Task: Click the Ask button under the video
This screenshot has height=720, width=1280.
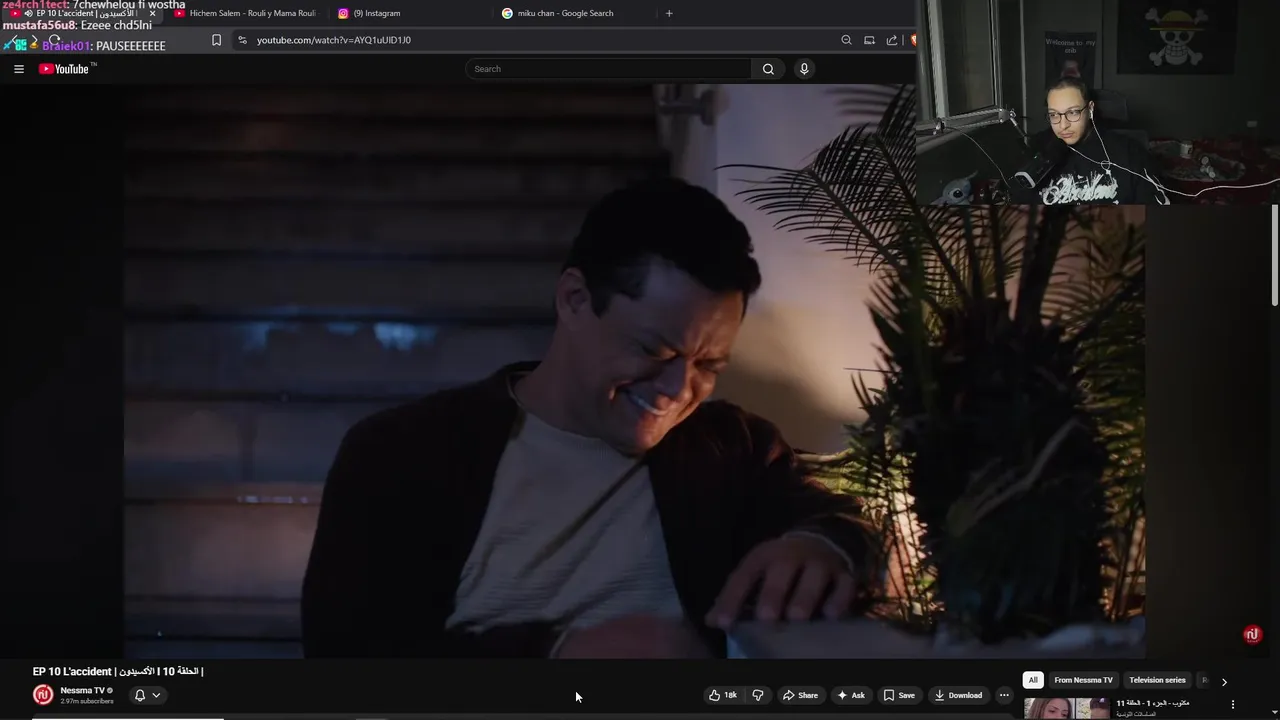Action: pyautogui.click(x=851, y=695)
